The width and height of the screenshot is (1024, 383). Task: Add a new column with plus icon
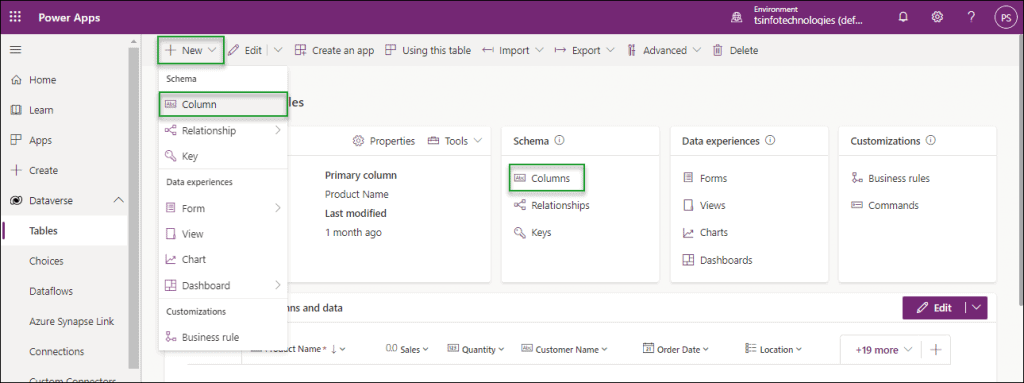936,350
